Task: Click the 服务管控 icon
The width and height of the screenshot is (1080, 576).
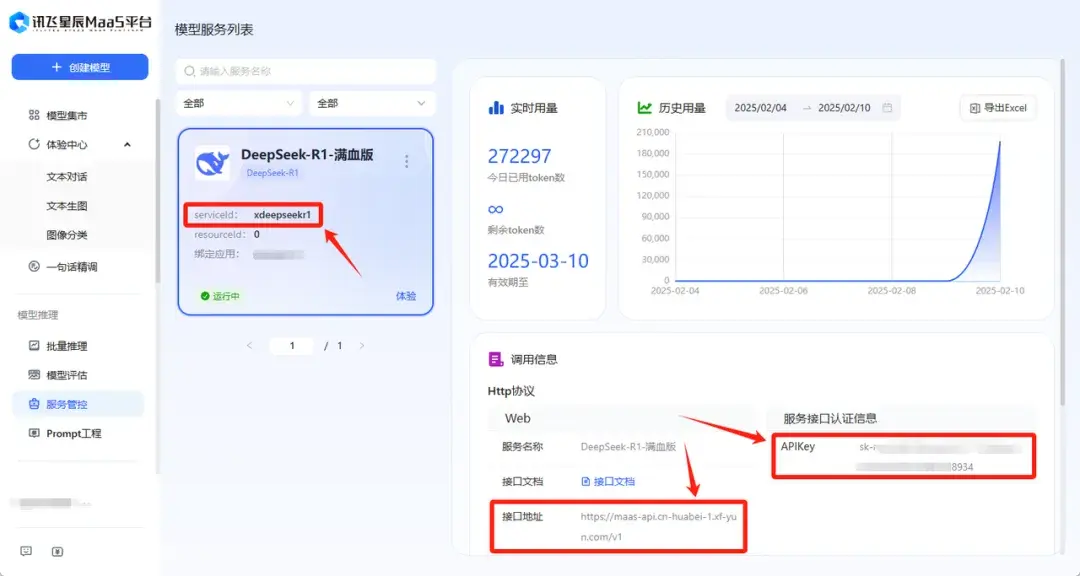Action: (34, 404)
